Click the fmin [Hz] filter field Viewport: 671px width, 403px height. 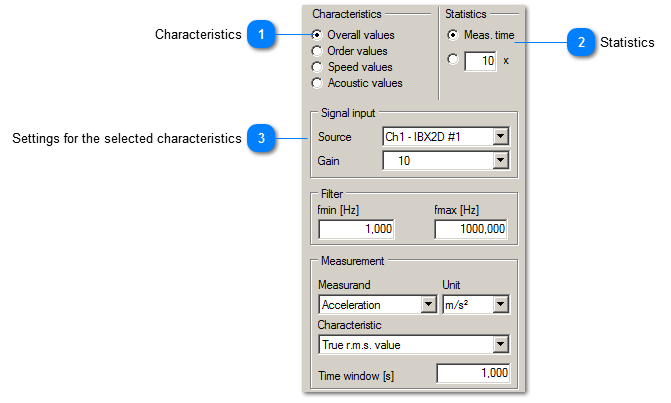point(356,229)
